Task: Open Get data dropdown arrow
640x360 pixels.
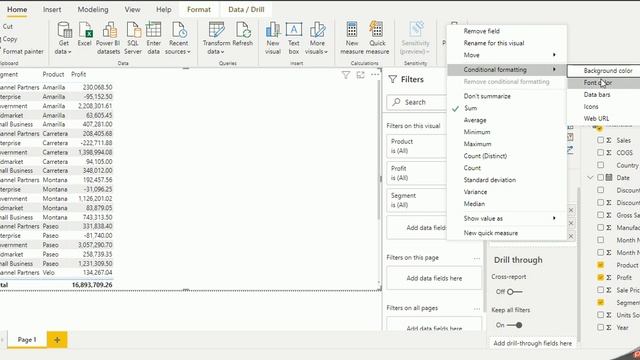Action: 69,52
